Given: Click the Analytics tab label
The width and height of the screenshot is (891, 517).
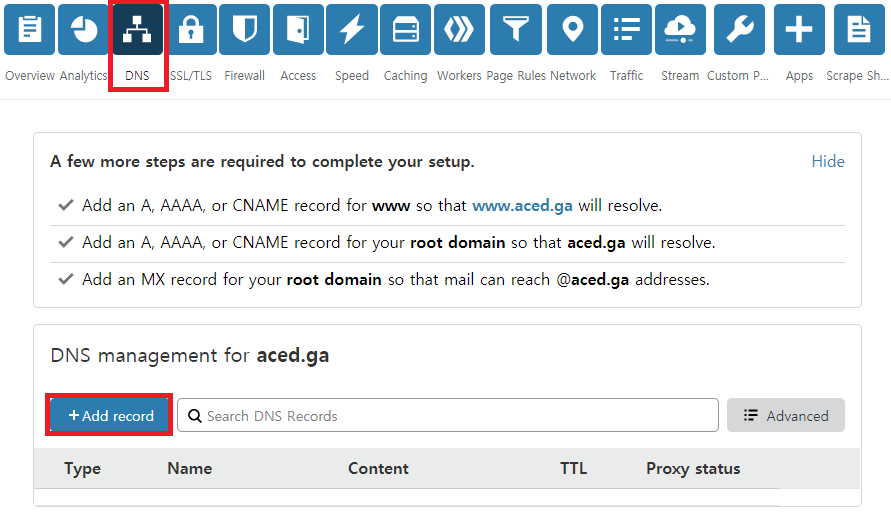Looking at the screenshot, I should click(x=84, y=76).
